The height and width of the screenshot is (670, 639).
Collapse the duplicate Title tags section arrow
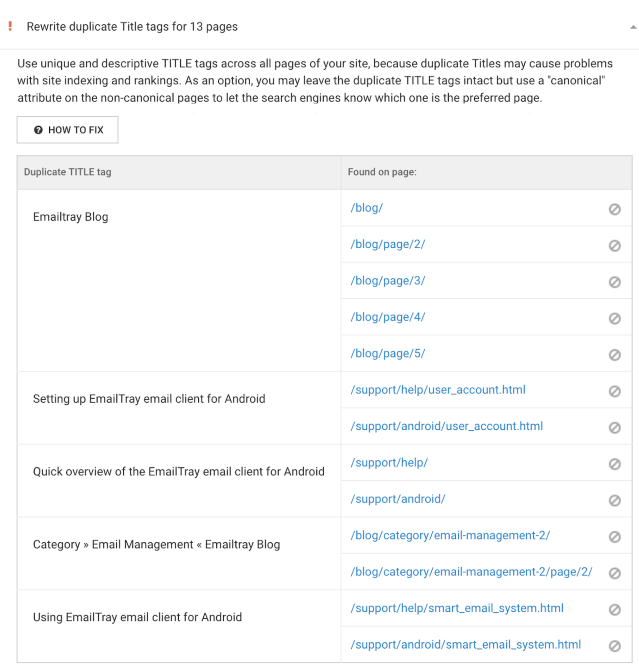(x=633, y=27)
